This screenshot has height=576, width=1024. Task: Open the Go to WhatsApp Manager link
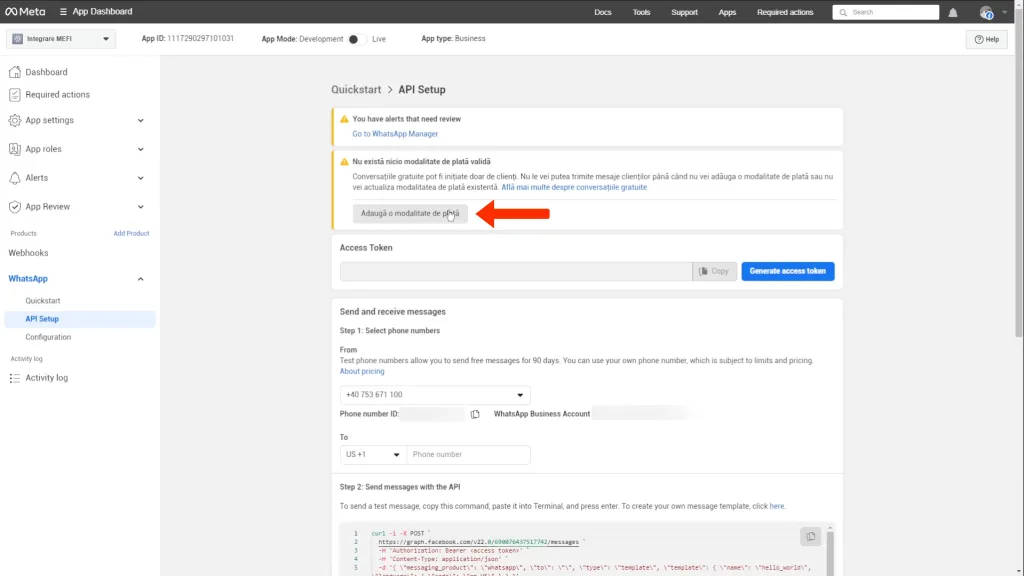tap(395, 134)
